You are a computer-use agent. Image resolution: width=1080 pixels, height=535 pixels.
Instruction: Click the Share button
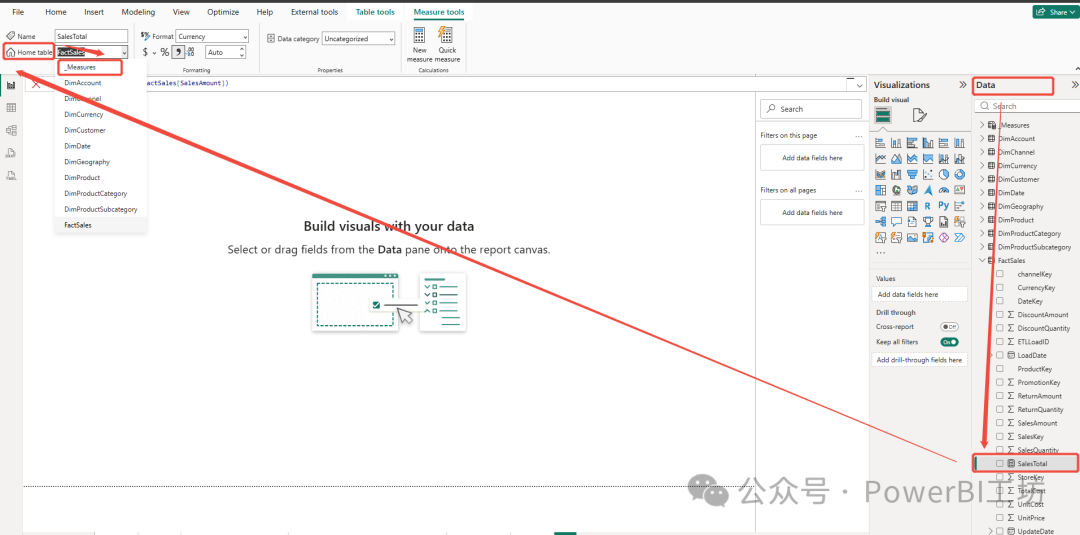tap(1055, 12)
